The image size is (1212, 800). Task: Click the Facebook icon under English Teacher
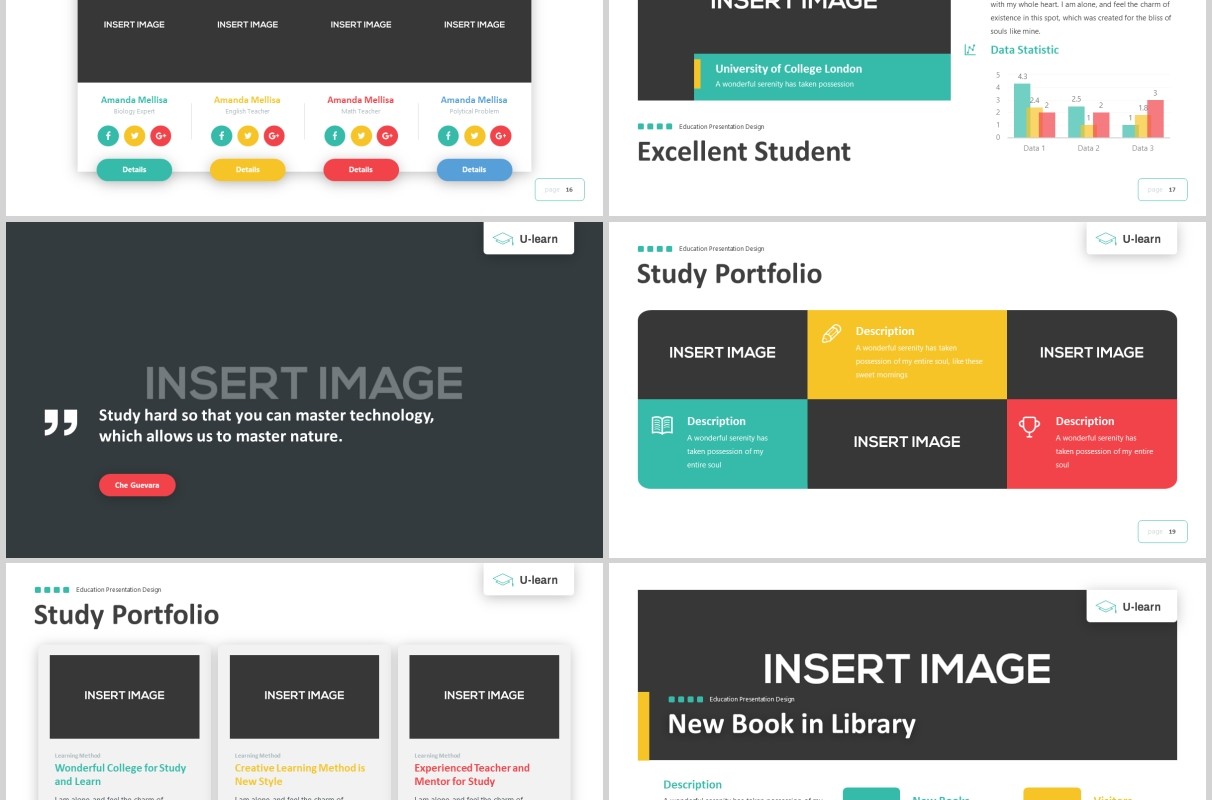[x=221, y=136]
